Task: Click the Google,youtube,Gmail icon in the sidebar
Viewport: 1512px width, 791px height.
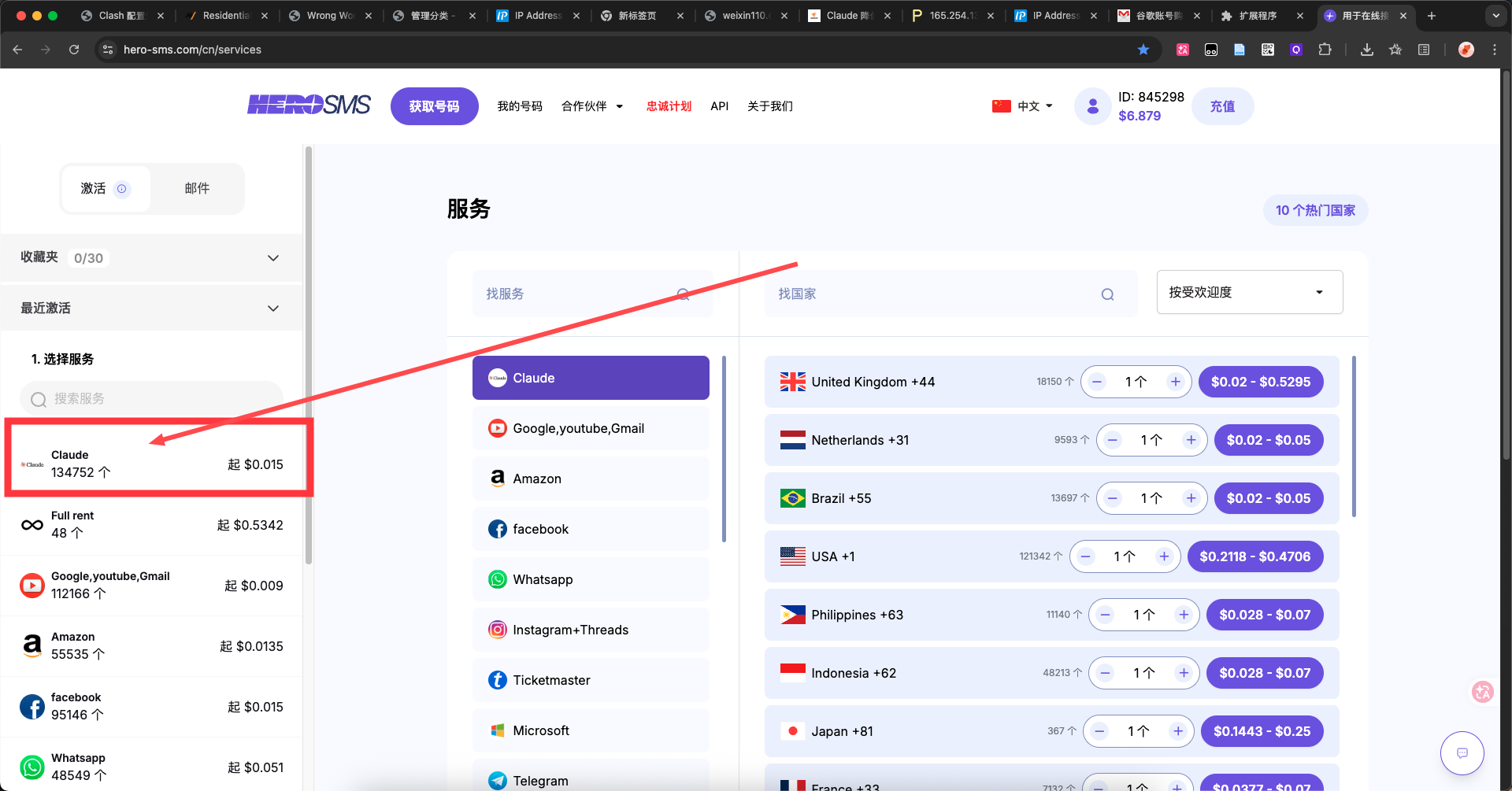Action: [x=32, y=586]
